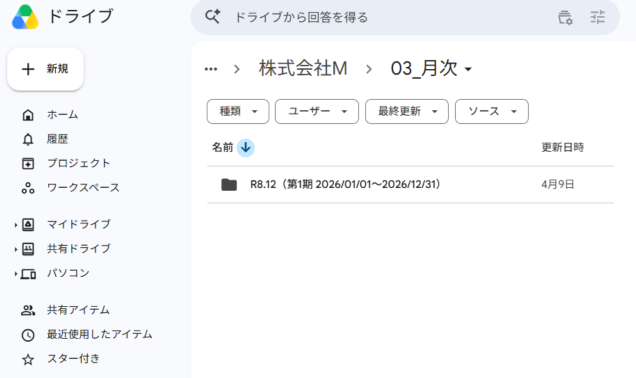The width and height of the screenshot is (636, 378).
Task: Click the search sparkle icon
Action: tap(212, 17)
